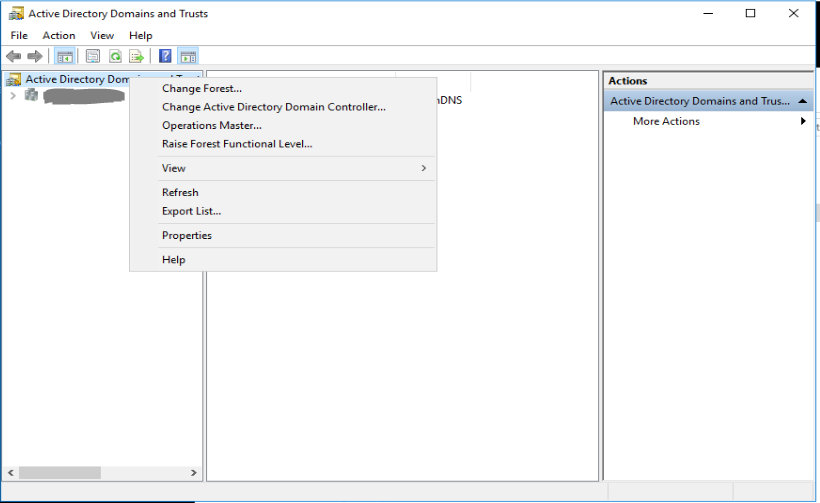The image size is (820, 503).
Task: Open Help with the blue question-mark icon
Action: [x=165, y=56]
